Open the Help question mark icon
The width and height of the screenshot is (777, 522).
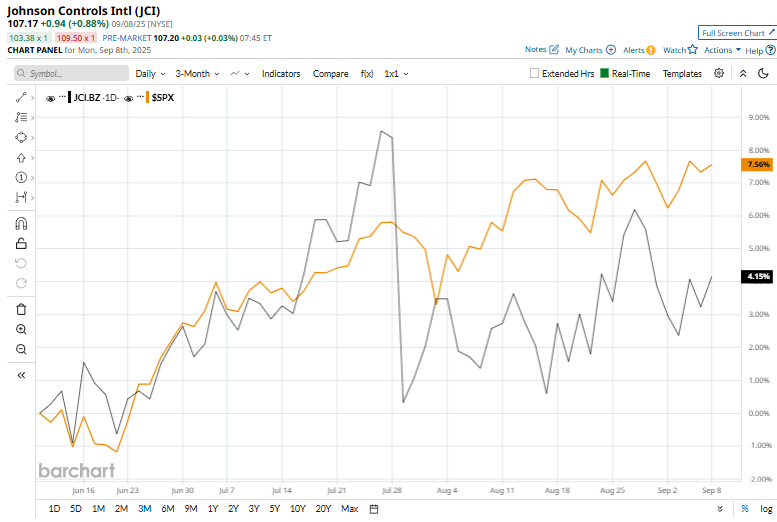(x=770, y=50)
